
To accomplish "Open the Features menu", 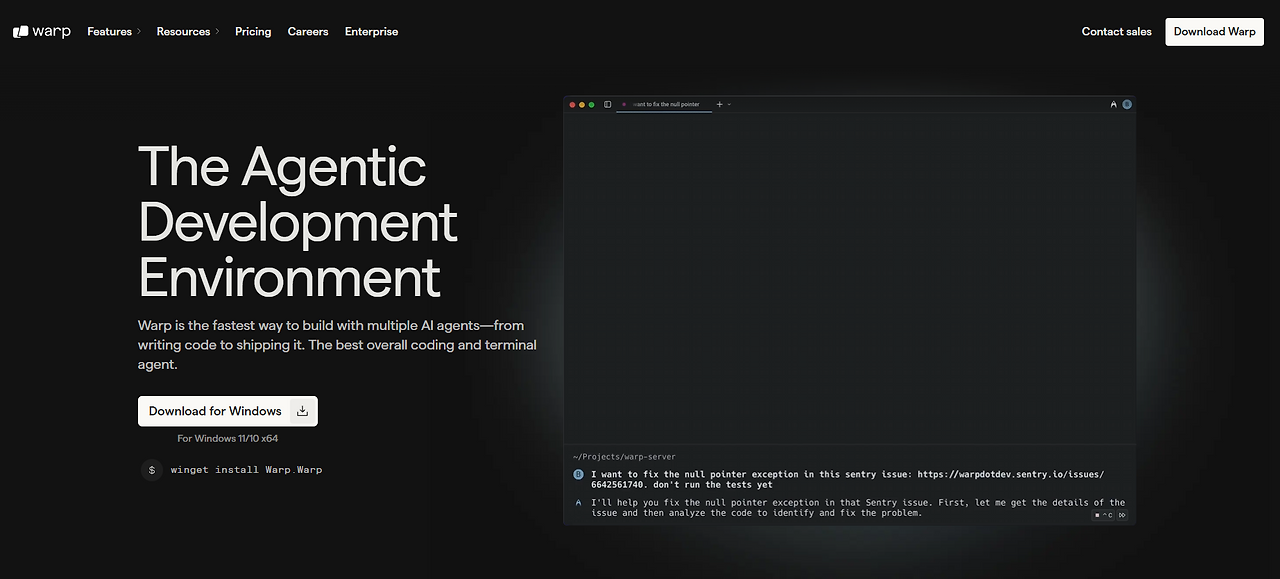I will point(114,32).
